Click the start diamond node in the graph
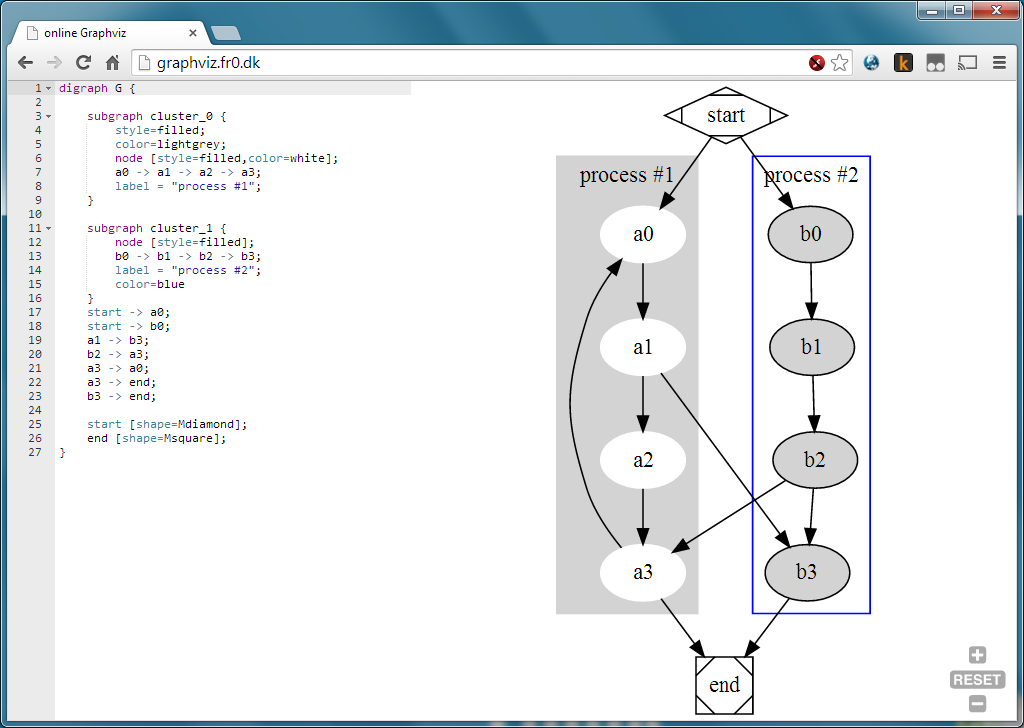1024x728 pixels. click(726, 115)
